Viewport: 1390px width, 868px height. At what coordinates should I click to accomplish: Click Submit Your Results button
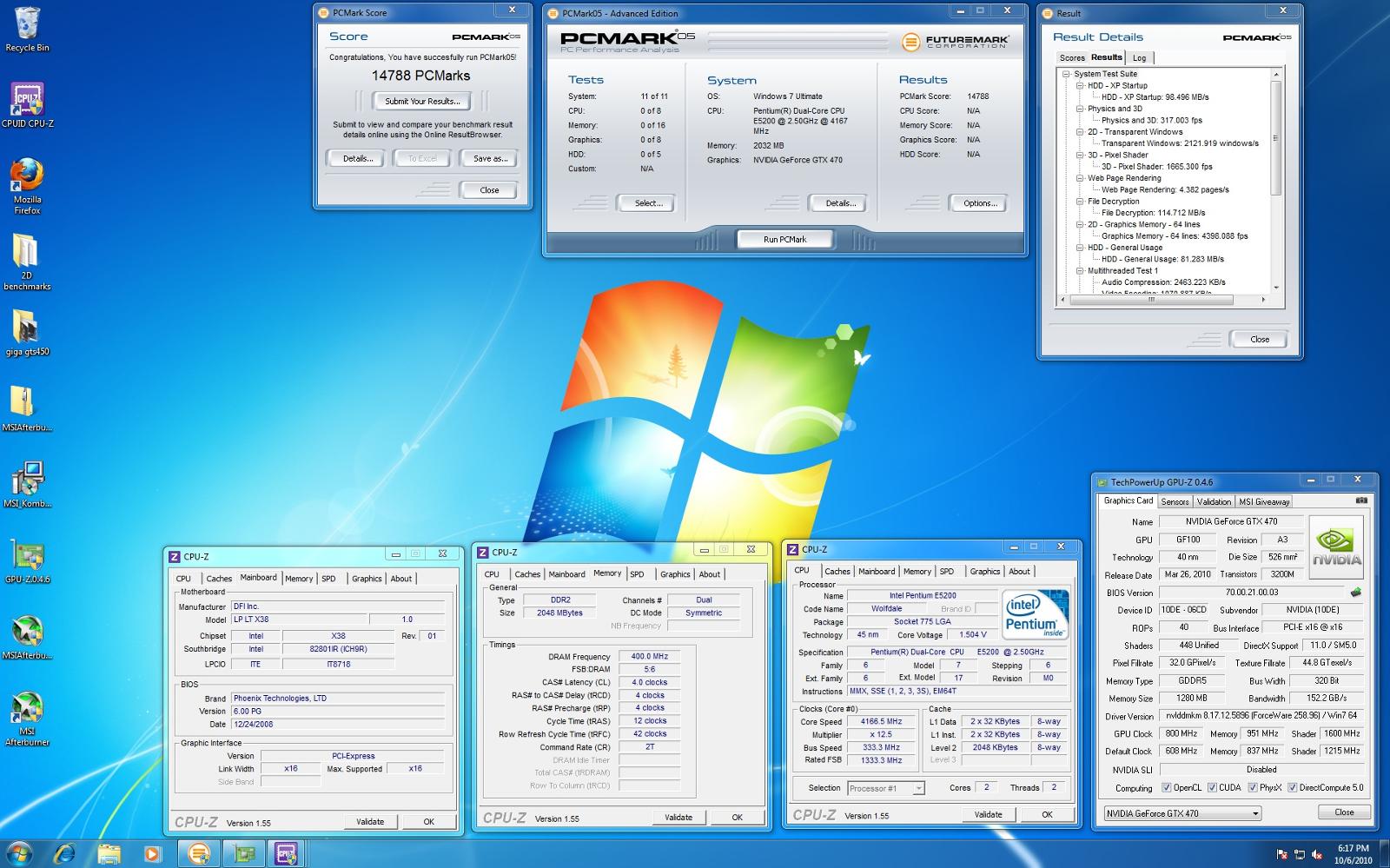(422, 102)
